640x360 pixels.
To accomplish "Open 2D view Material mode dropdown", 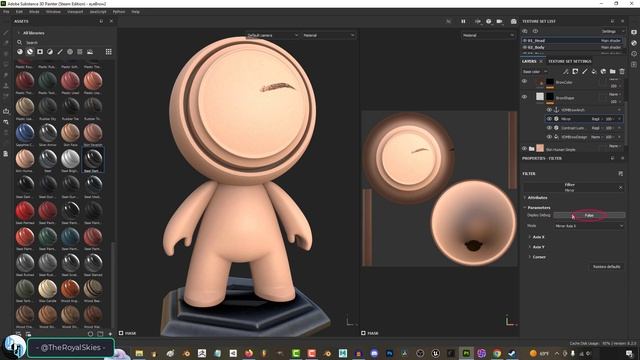I will coord(488,36).
